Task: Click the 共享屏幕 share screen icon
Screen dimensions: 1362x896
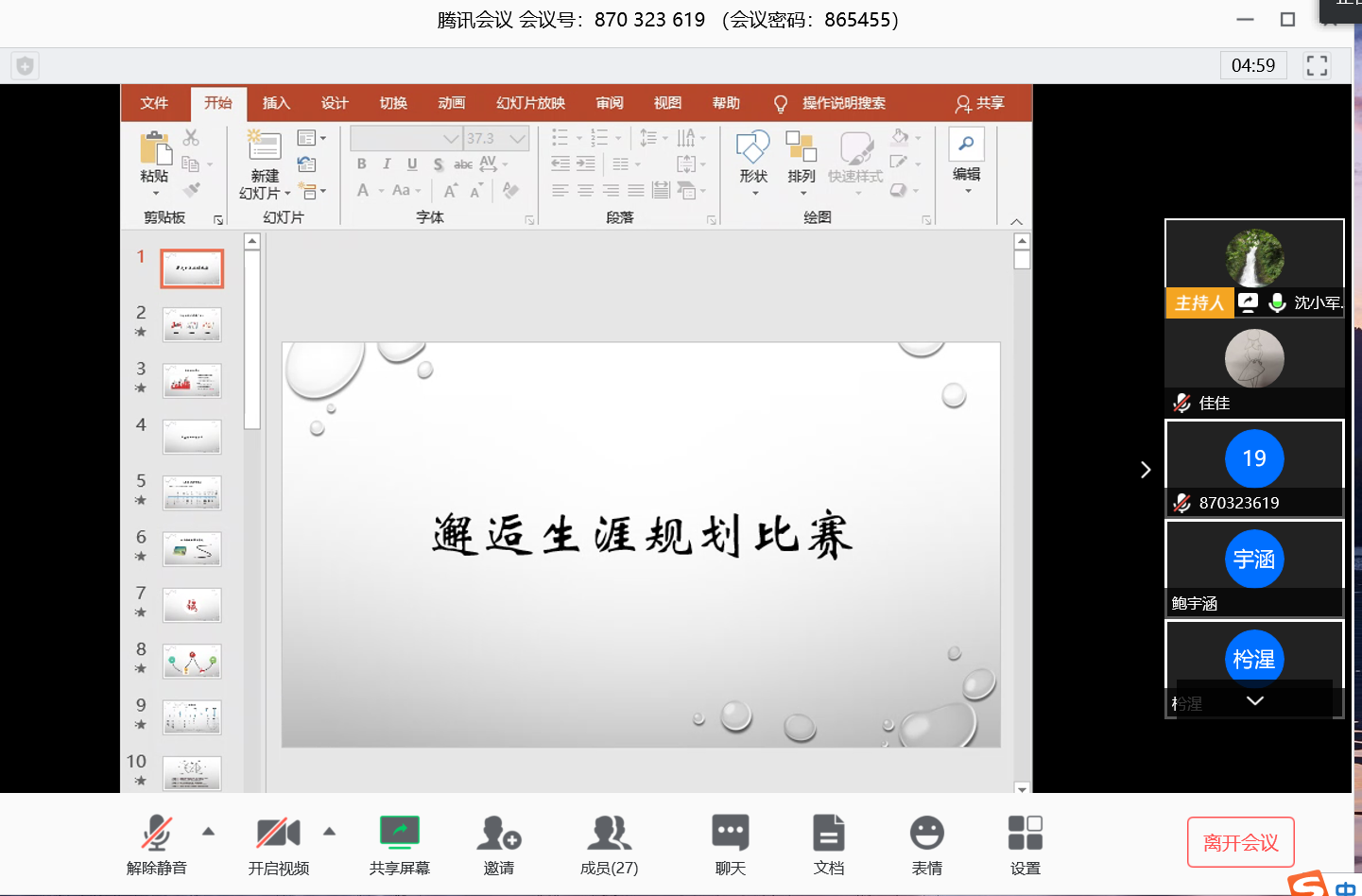Action: point(399,835)
